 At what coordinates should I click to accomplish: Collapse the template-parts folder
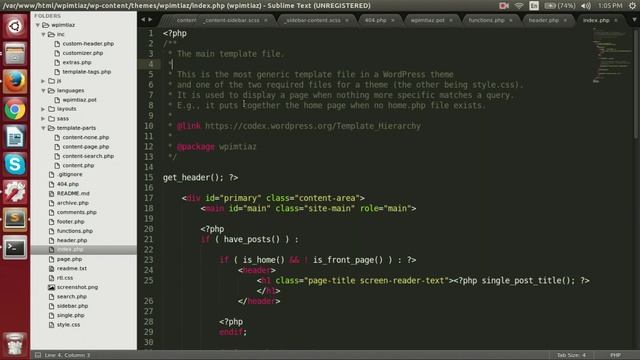(x=43, y=128)
